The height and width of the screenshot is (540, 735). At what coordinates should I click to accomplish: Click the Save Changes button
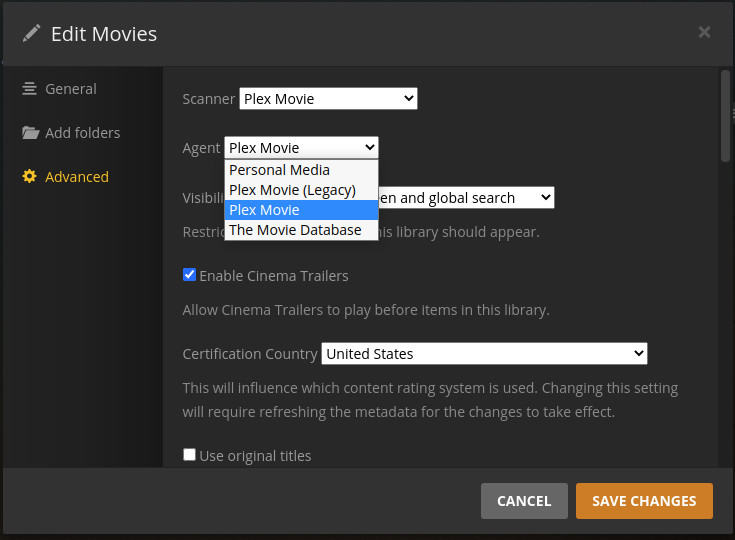click(x=644, y=501)
